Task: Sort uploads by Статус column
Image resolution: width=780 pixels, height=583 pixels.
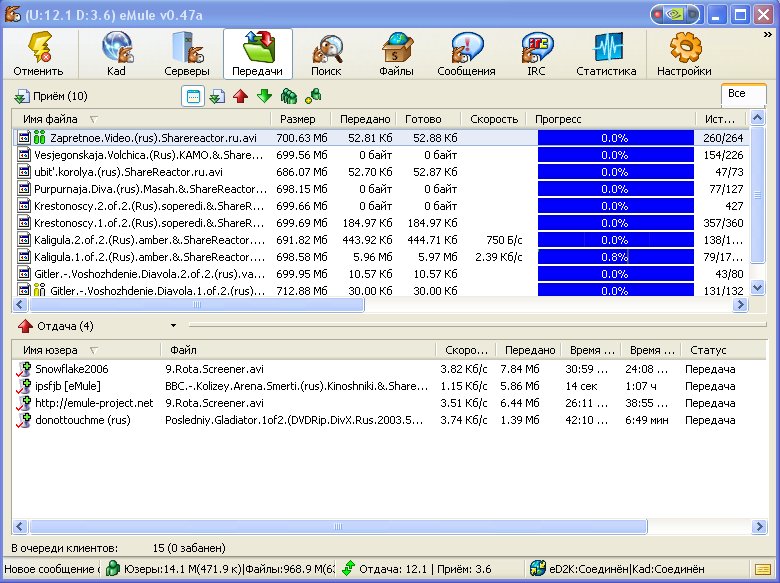Action: [x=724, y=350]
